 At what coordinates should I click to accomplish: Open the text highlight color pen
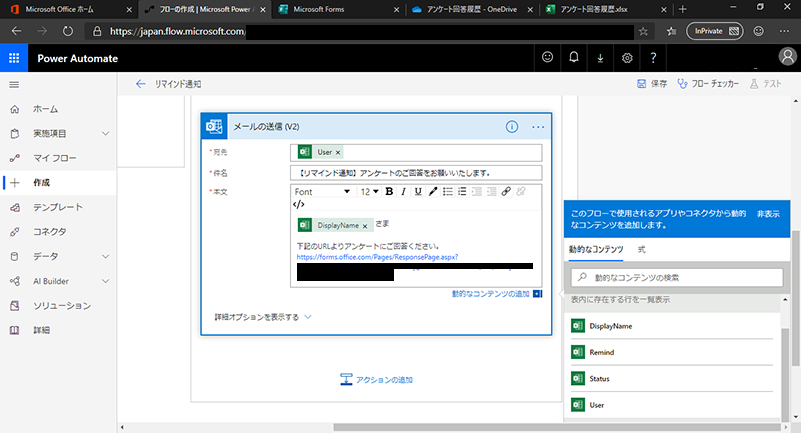pos(433,191)
